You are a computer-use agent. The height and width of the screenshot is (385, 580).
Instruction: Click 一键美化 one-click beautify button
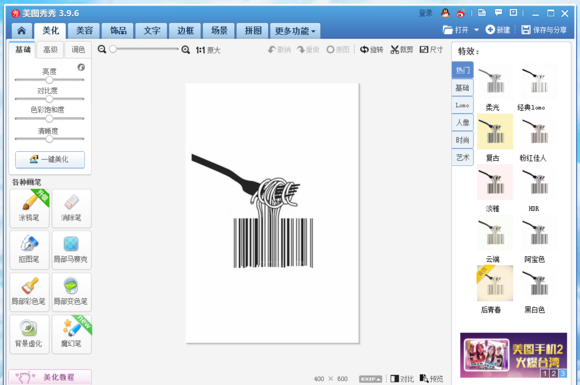(50, 159)
